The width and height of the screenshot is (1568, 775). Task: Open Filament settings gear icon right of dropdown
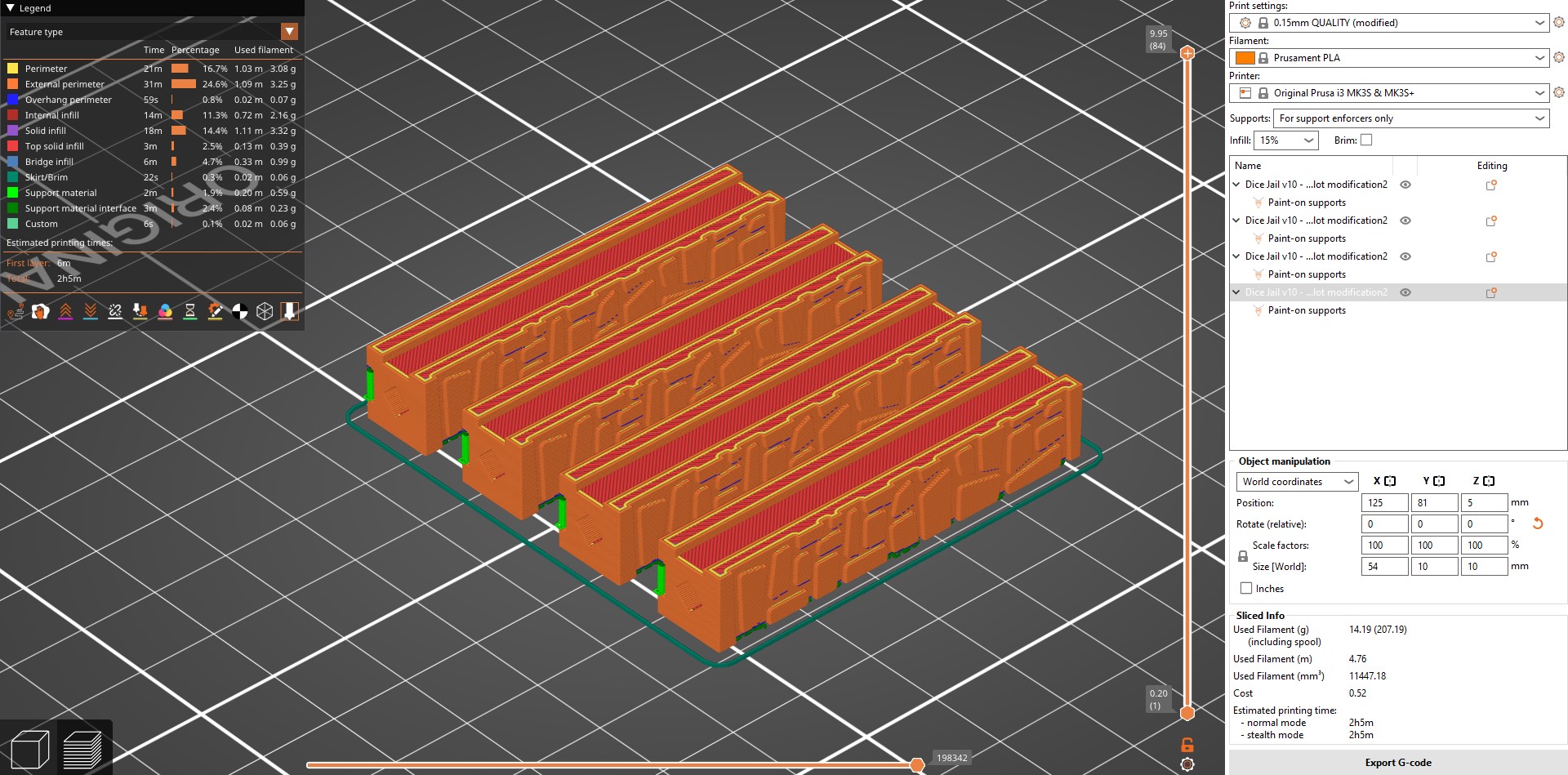(x=1559, y=58)
